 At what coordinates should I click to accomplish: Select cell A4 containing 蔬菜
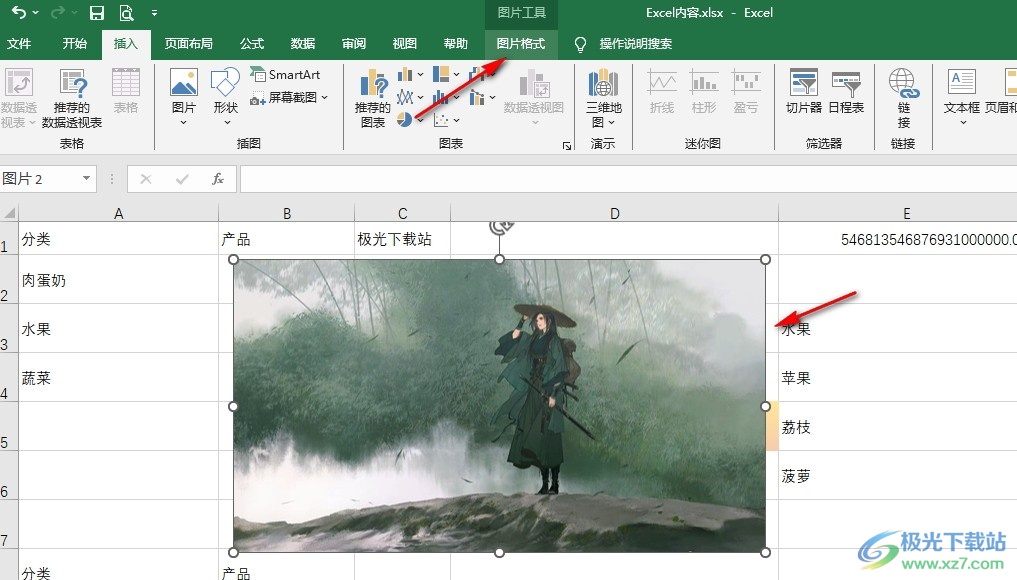point(119,378)
